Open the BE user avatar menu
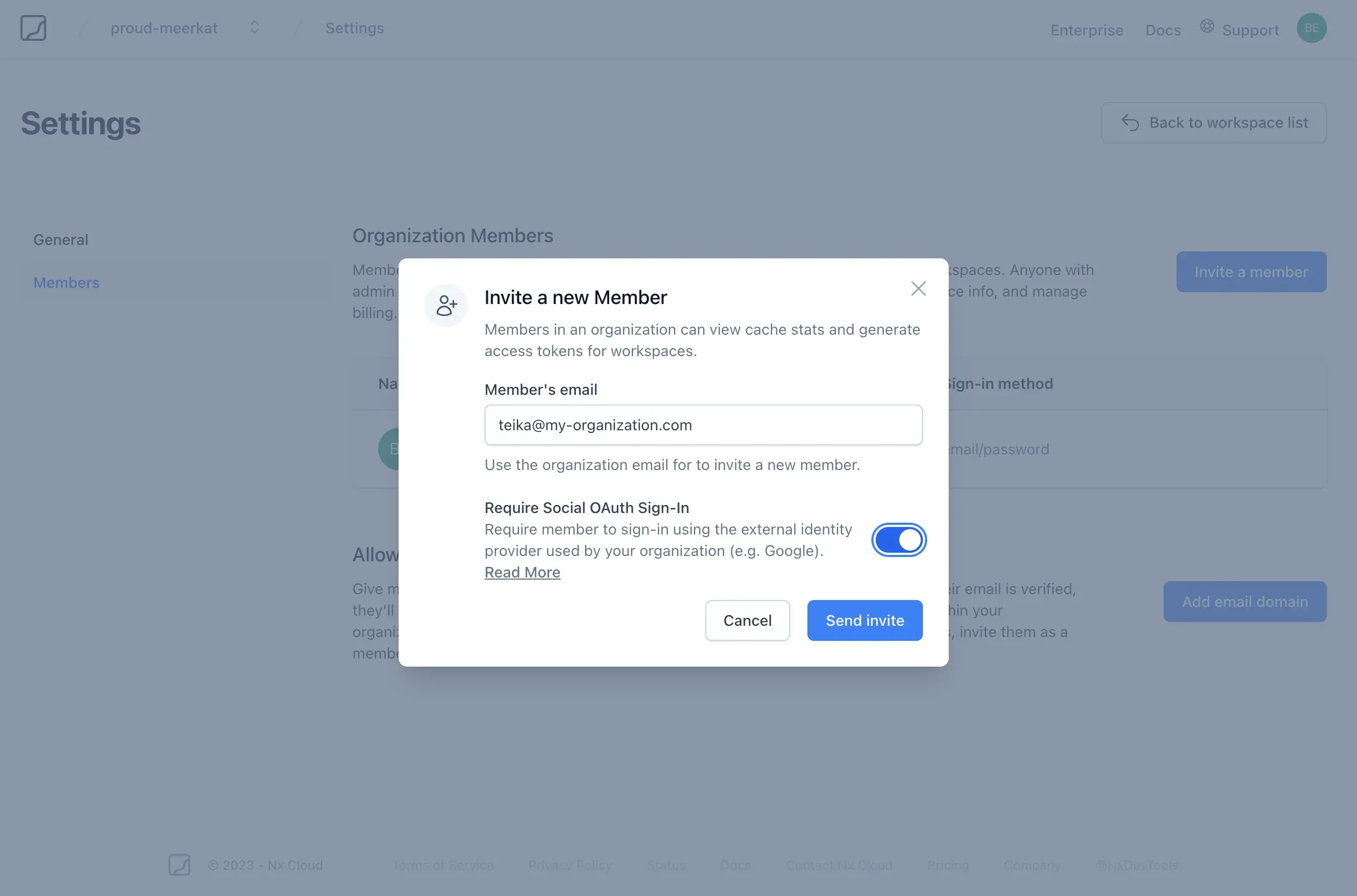This screenshot has height=896, width=1357. pyautogui.click(x=1311, y=27)
